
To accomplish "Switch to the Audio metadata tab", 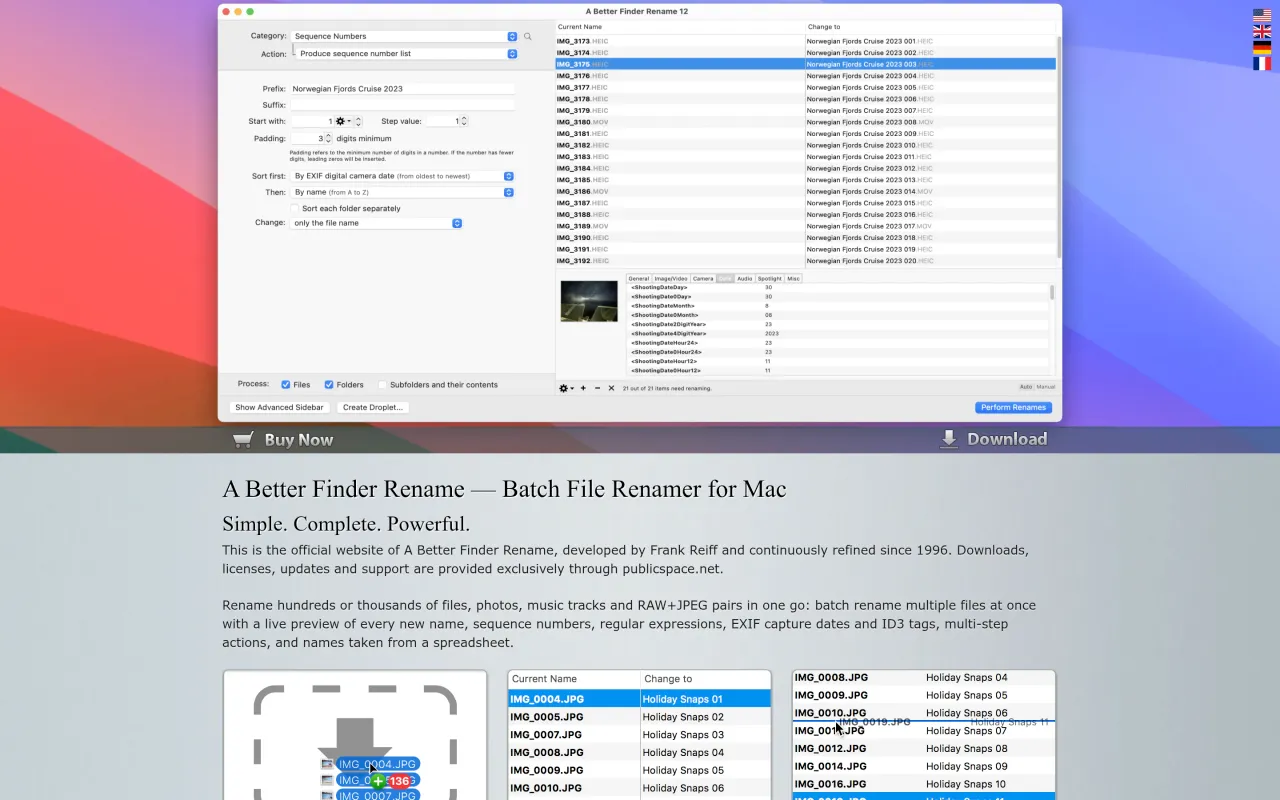I will click(745, 279).
